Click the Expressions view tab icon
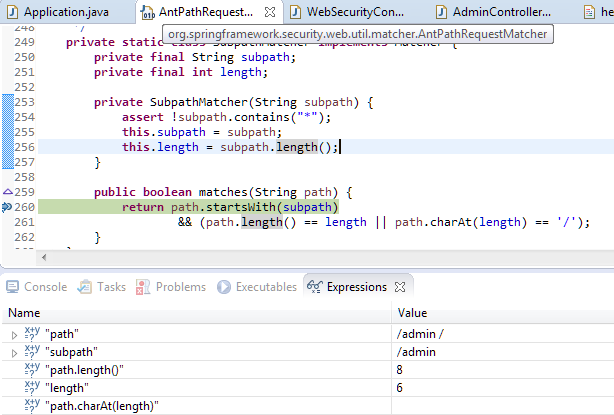Viewport: 614px width, 415px height. point(314,287)
